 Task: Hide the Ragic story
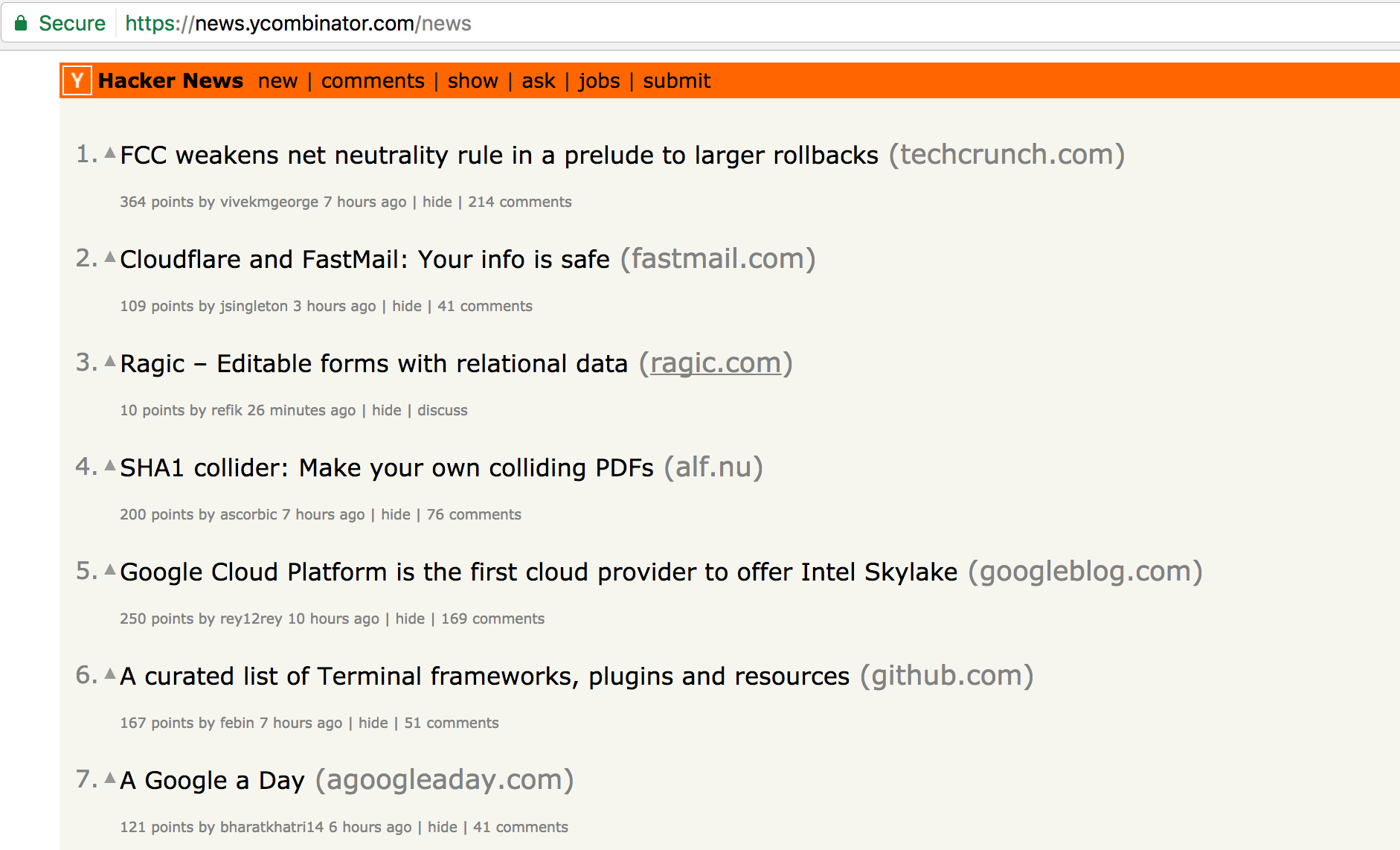coord(387,410)
